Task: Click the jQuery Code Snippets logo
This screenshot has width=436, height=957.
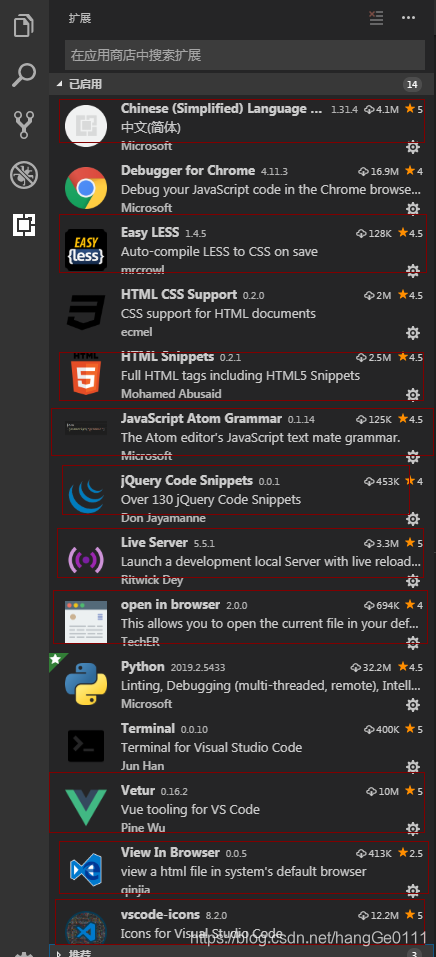Action: click(86, 498)
